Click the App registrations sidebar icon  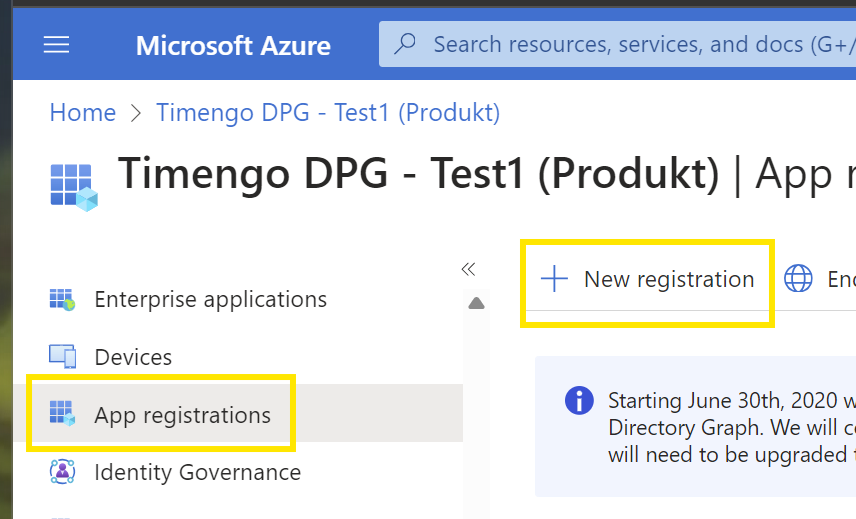[62, 414]
